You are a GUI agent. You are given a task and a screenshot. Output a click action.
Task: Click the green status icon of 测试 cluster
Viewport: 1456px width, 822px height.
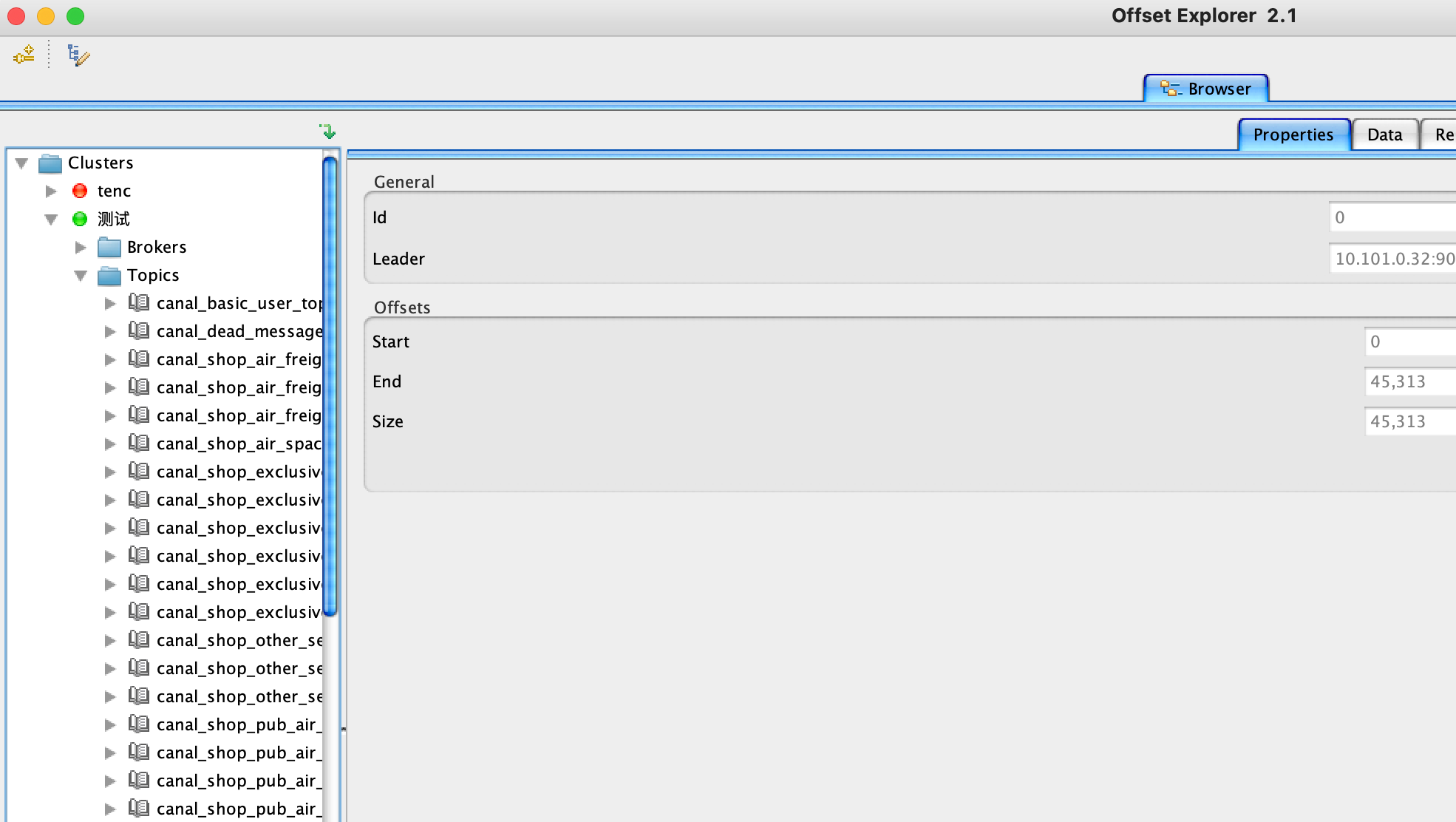(x=80, y=219)
